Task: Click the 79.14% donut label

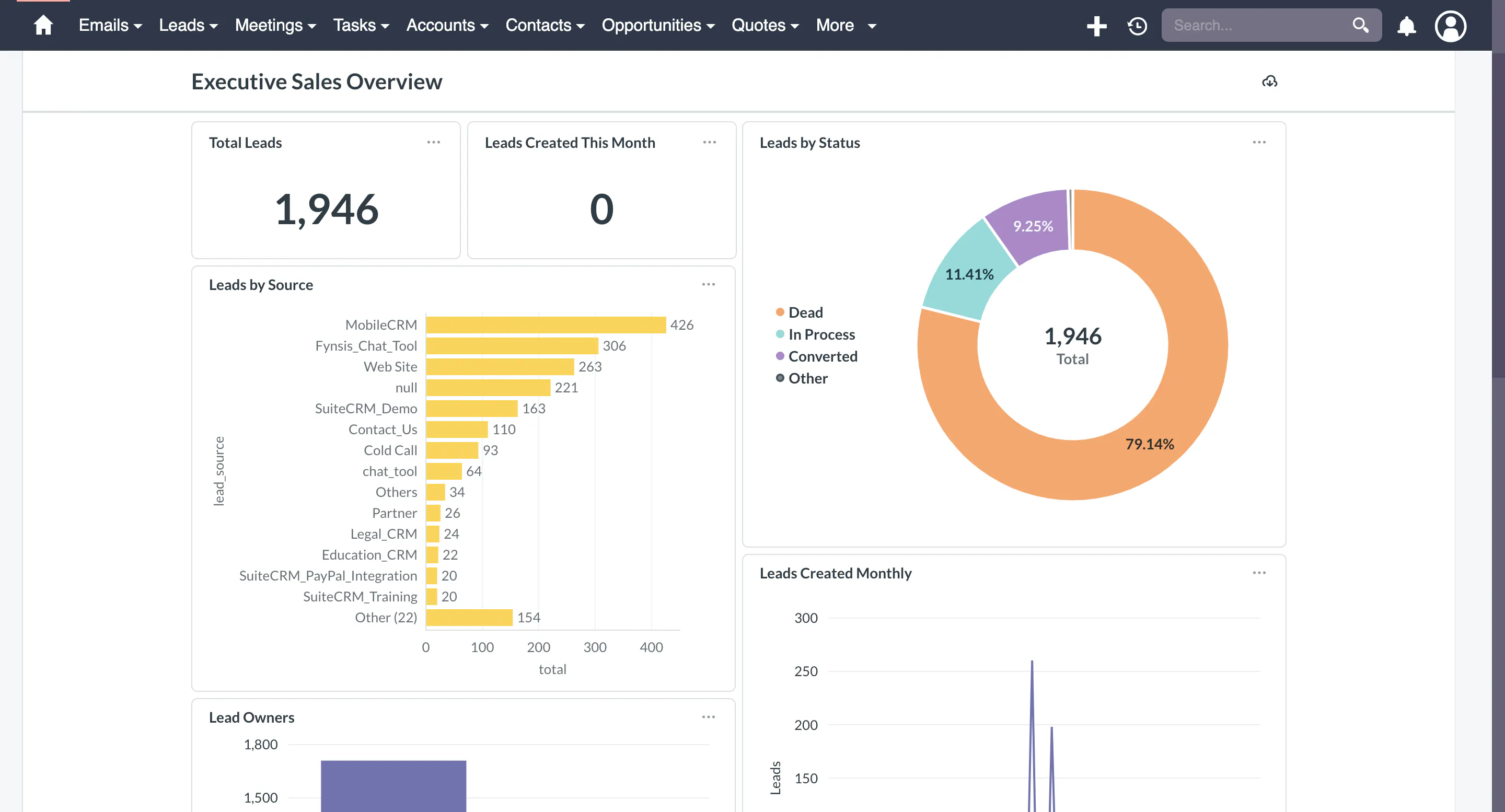Action: (x=1149, y=444)
